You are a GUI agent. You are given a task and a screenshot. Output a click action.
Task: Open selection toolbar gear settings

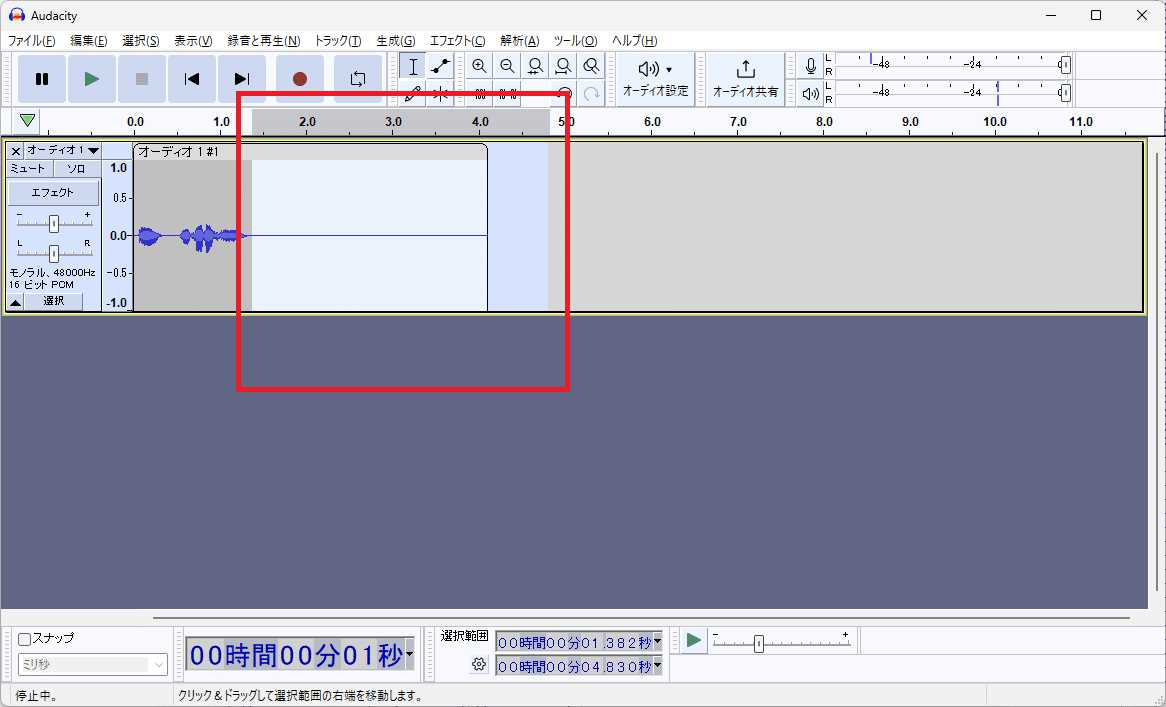pyautogui.click(x=479, y=664)
